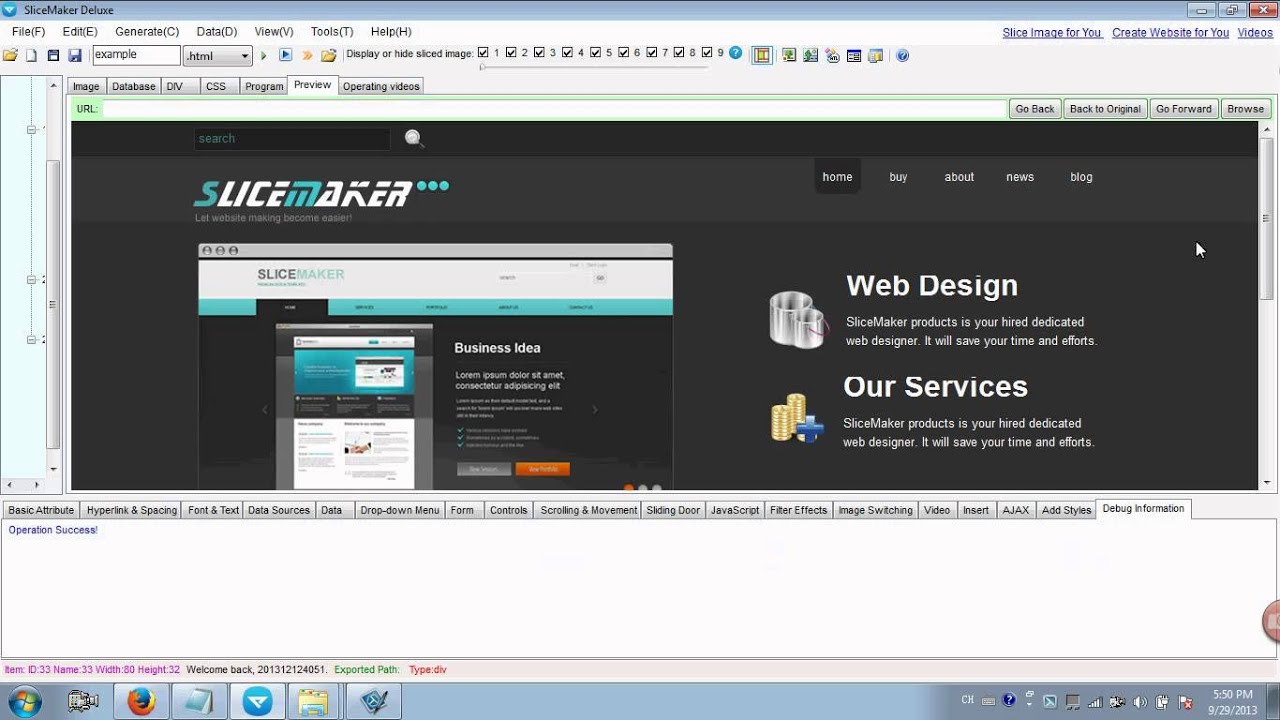Click the blue boxed play preview icon
The image size is (1280, 720).
[x=285, y=55]
